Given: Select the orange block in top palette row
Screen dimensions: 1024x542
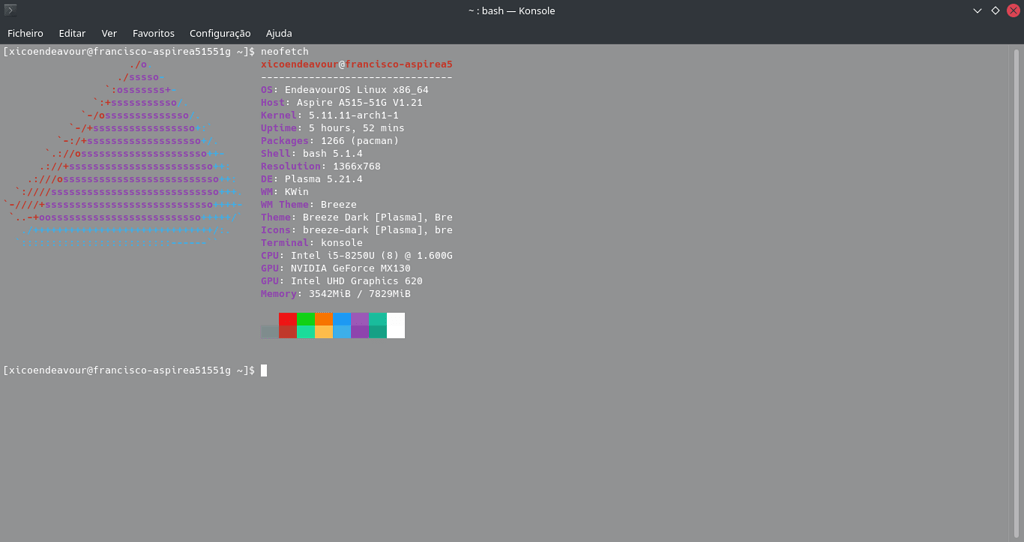Looking at the screenshot, I should pos(324,319).
